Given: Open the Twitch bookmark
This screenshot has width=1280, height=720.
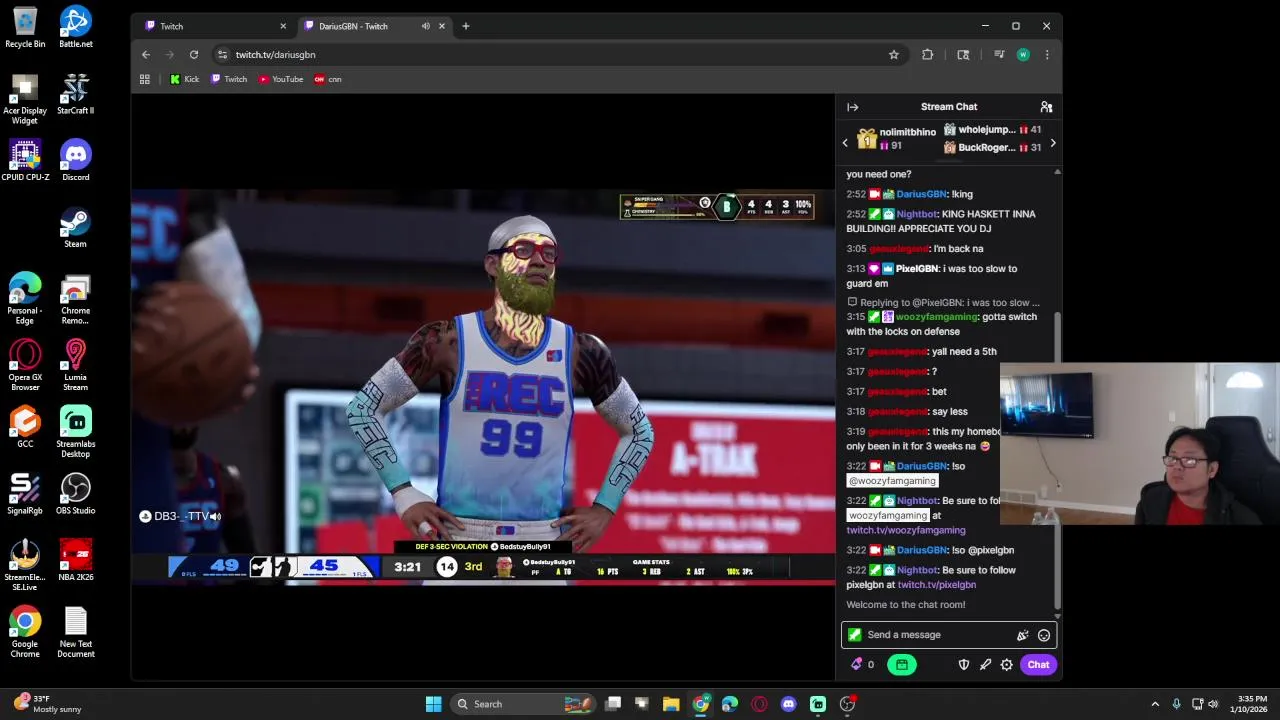Looking at the screenshot, I should [229, 79].
